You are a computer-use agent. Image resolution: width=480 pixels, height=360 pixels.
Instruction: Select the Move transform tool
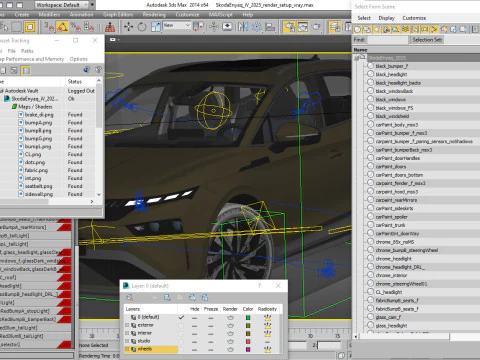[128, 27]
